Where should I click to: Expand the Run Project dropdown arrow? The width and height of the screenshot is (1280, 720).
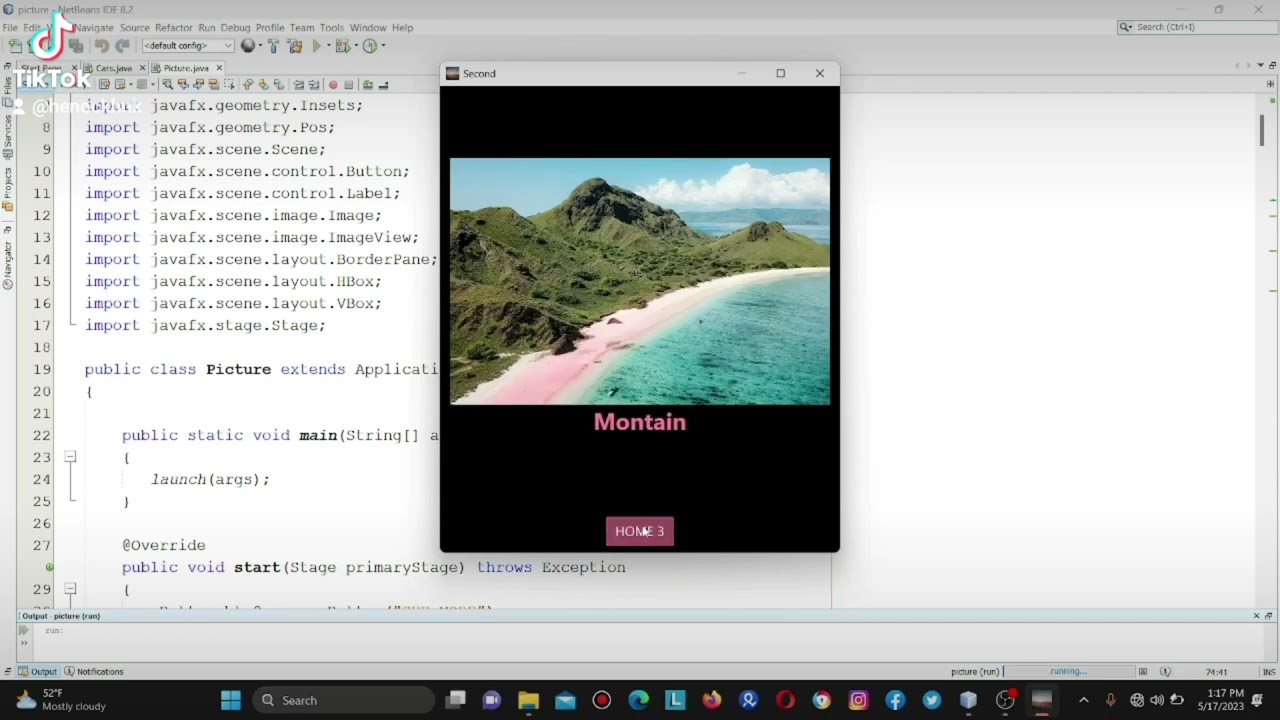tap(329, 46)
